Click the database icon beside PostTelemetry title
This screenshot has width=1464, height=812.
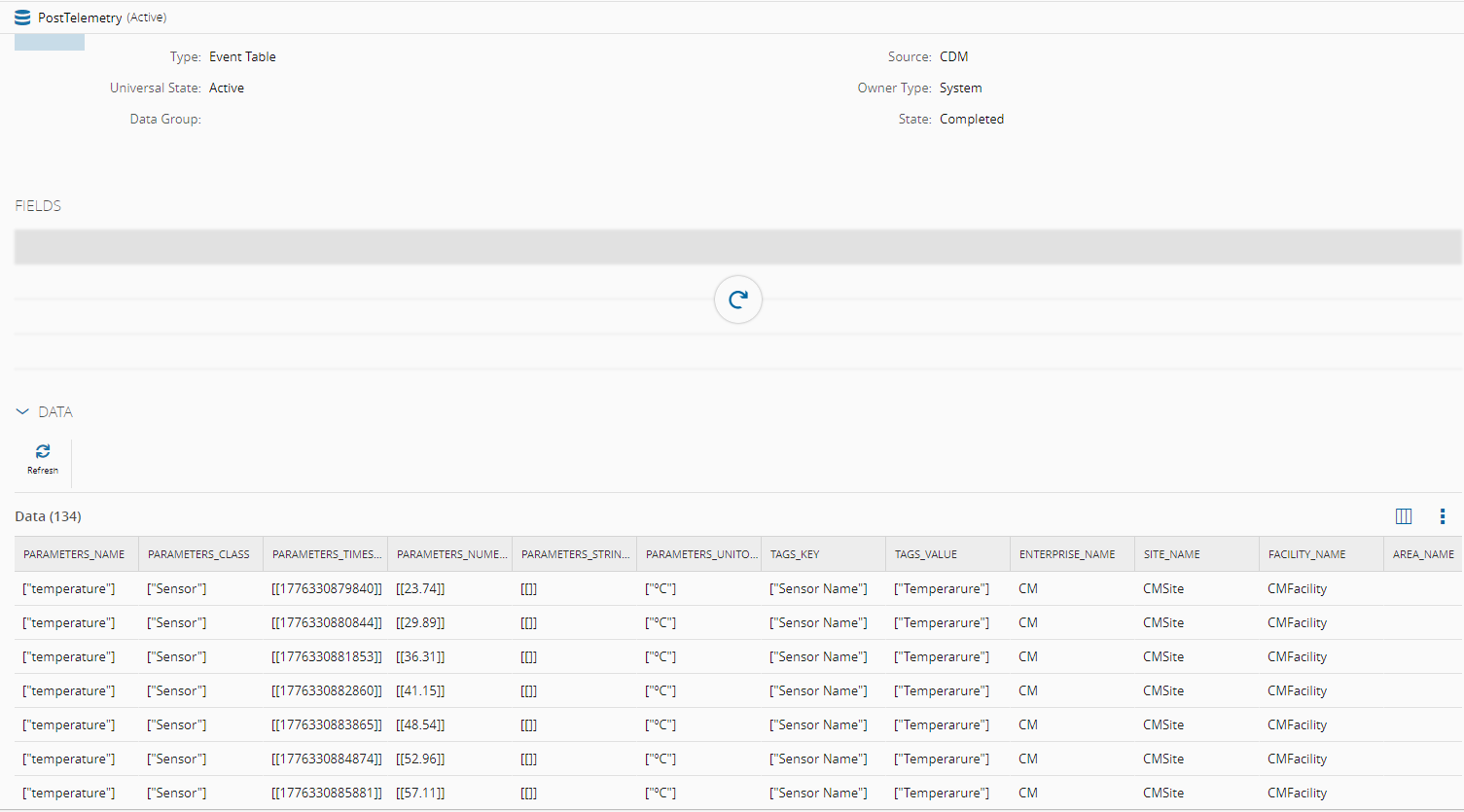coord(21,17)
